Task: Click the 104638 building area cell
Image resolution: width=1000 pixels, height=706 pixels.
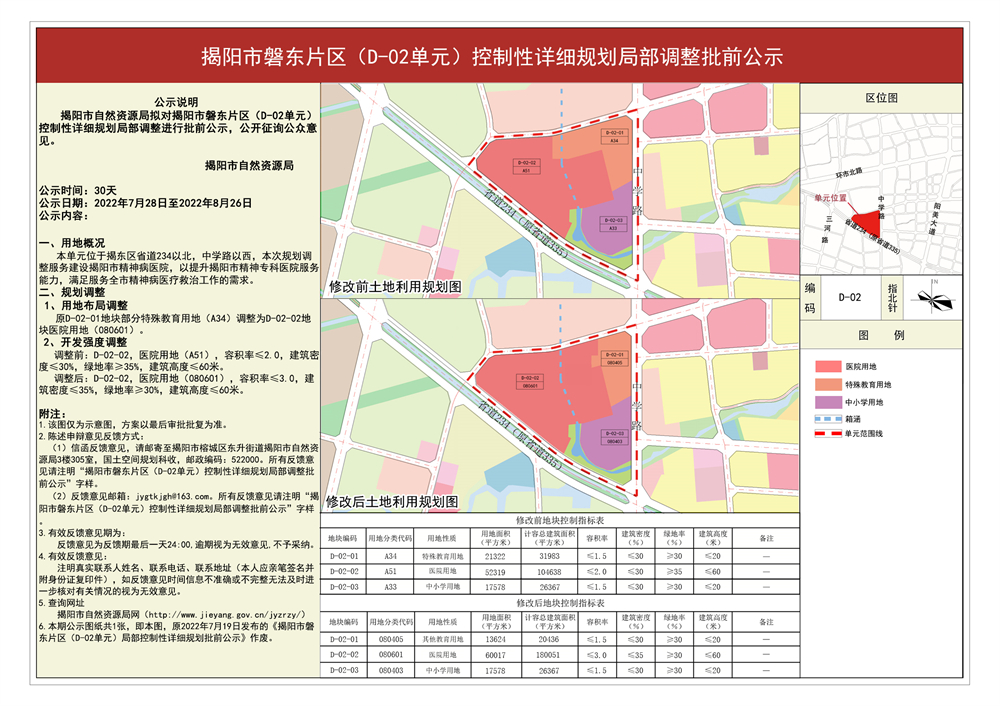Action: (x=549, y=573)
